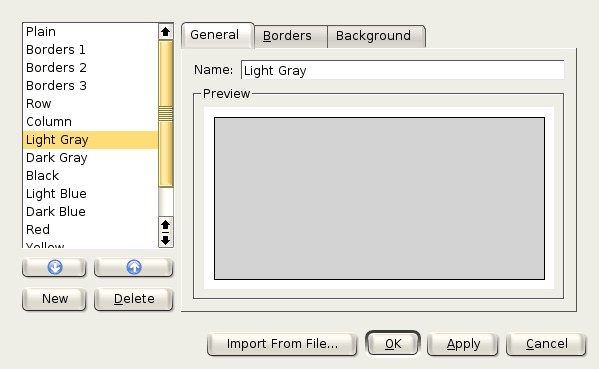Click the lower scrollbar up arrow
599x369 pixels.
click(x=165, y=225)
